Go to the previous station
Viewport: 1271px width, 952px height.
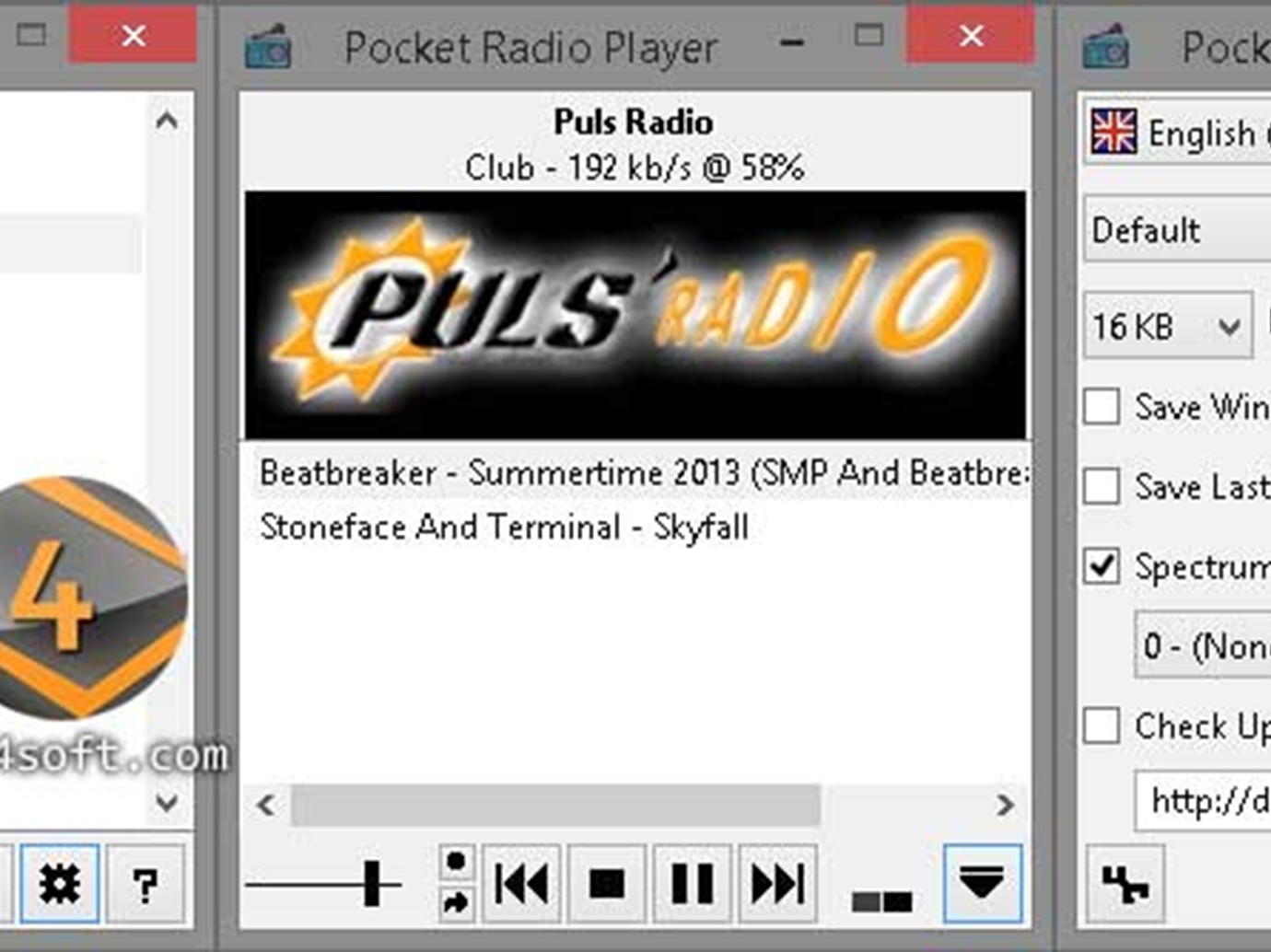coord(521,884)
